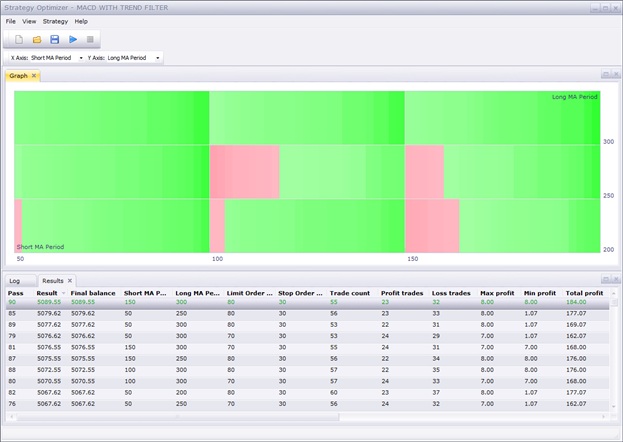The width and height of the screenshot is (623, 442).
Task: Open the File menu
Action: point(11,21)
